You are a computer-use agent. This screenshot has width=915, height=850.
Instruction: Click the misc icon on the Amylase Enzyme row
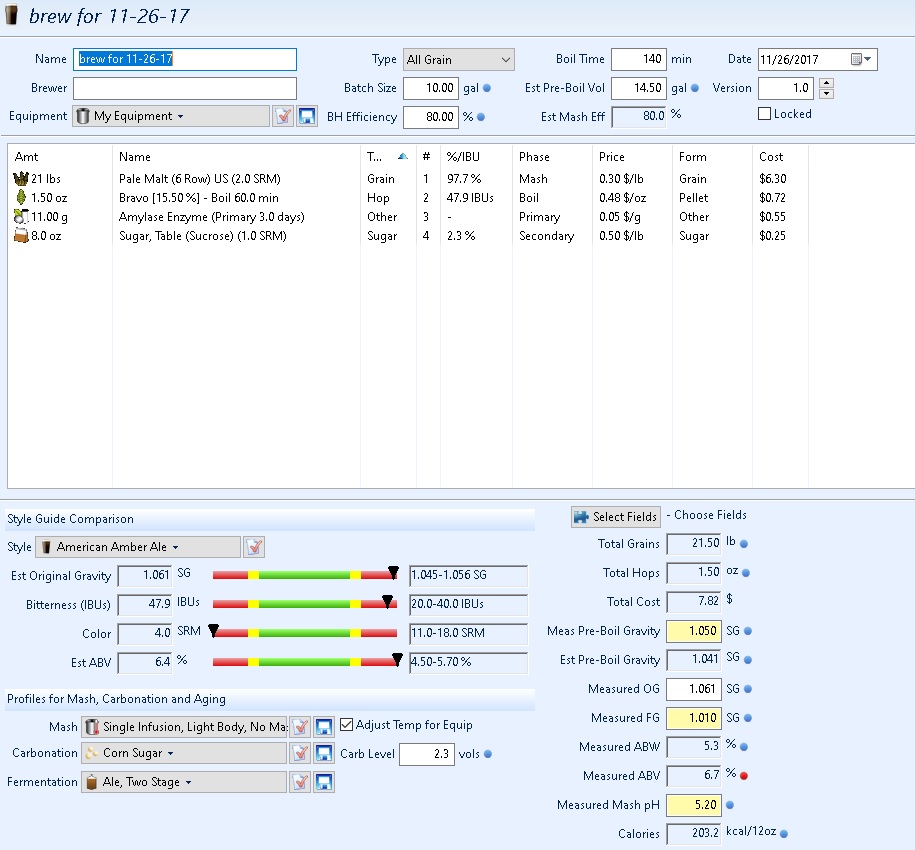tap(21, 216)
